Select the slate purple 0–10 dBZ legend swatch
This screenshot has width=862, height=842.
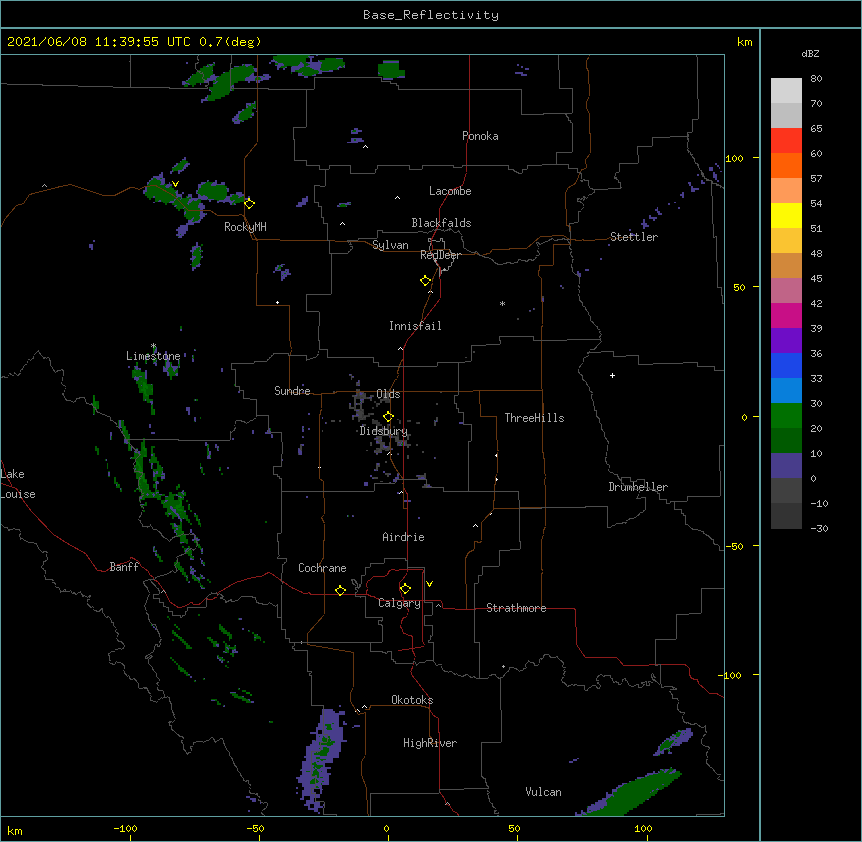pos(786,466)
